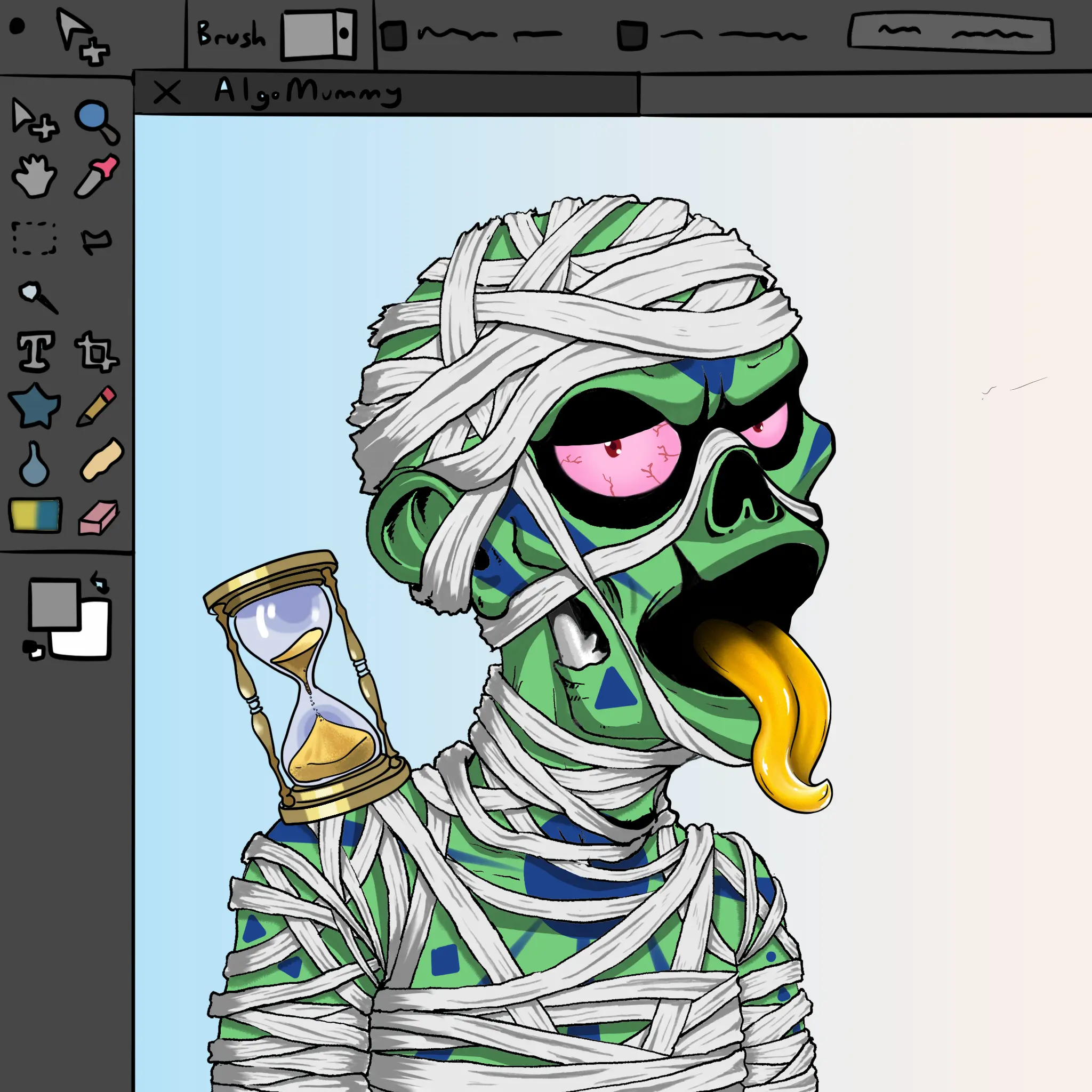Reset to default colors icon
Viewport: 1092px width, 1092px height.
34,650
